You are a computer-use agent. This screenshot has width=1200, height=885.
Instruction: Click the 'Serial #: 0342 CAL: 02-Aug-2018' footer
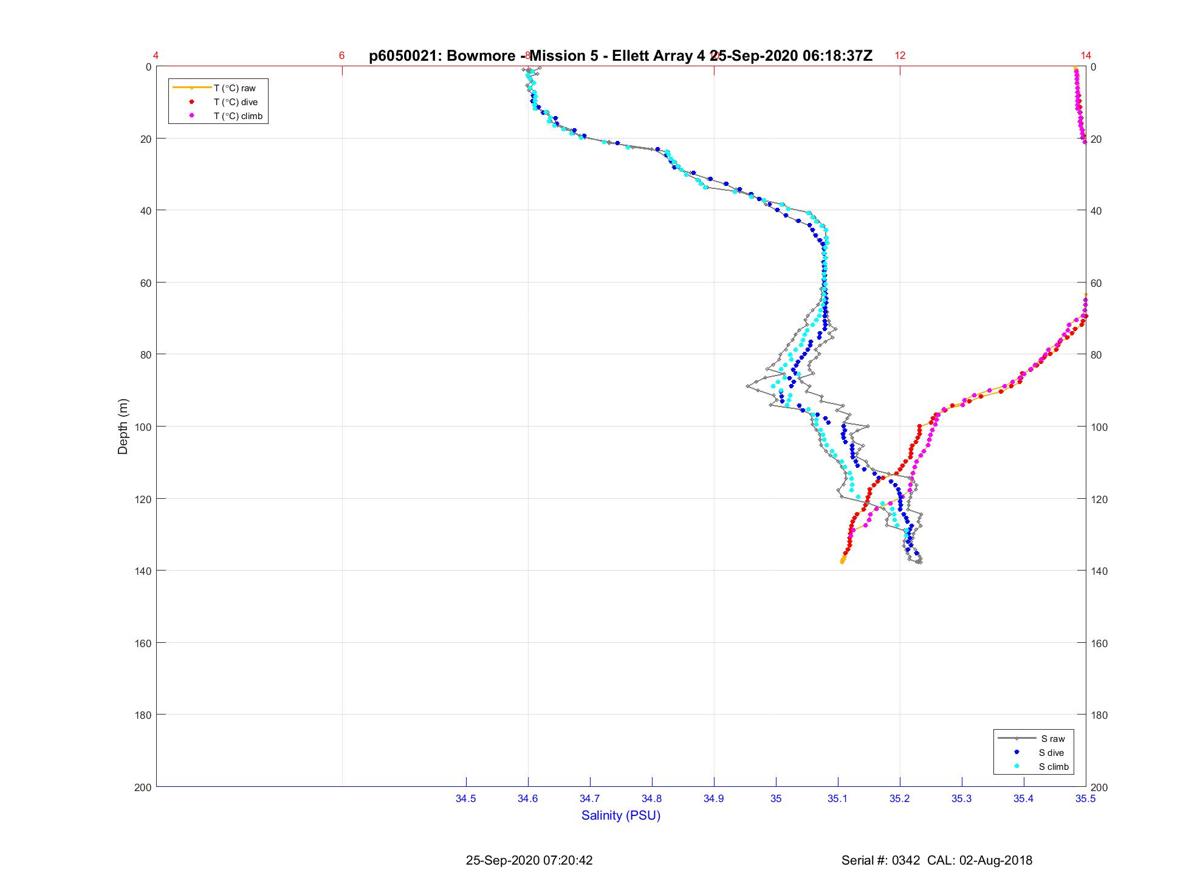pos(938,860)
